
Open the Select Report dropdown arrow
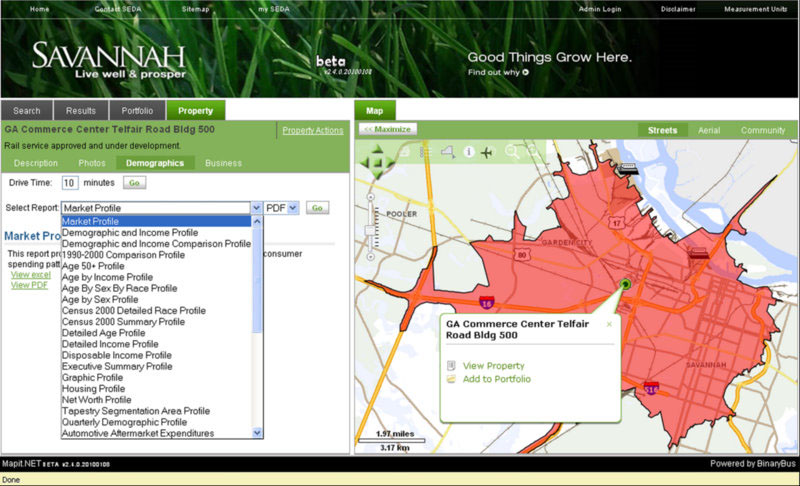(256, 208)
